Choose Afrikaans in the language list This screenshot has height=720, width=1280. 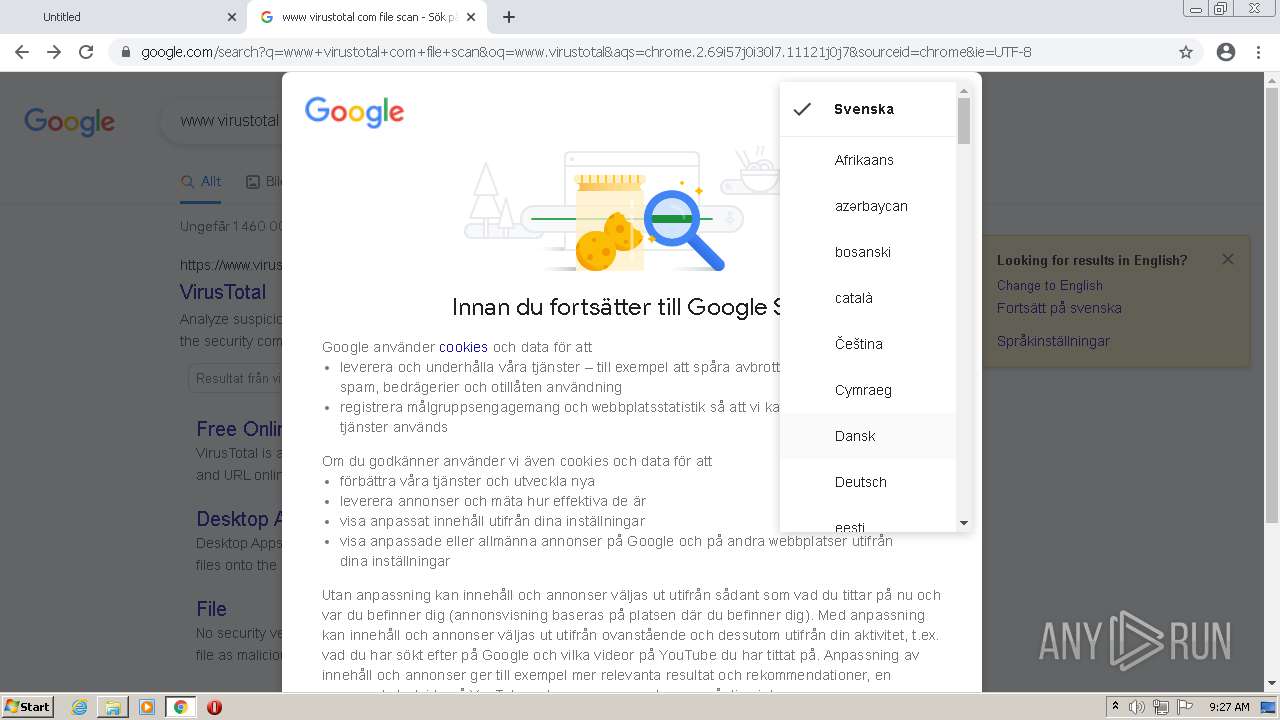click(x=868, y=160)
